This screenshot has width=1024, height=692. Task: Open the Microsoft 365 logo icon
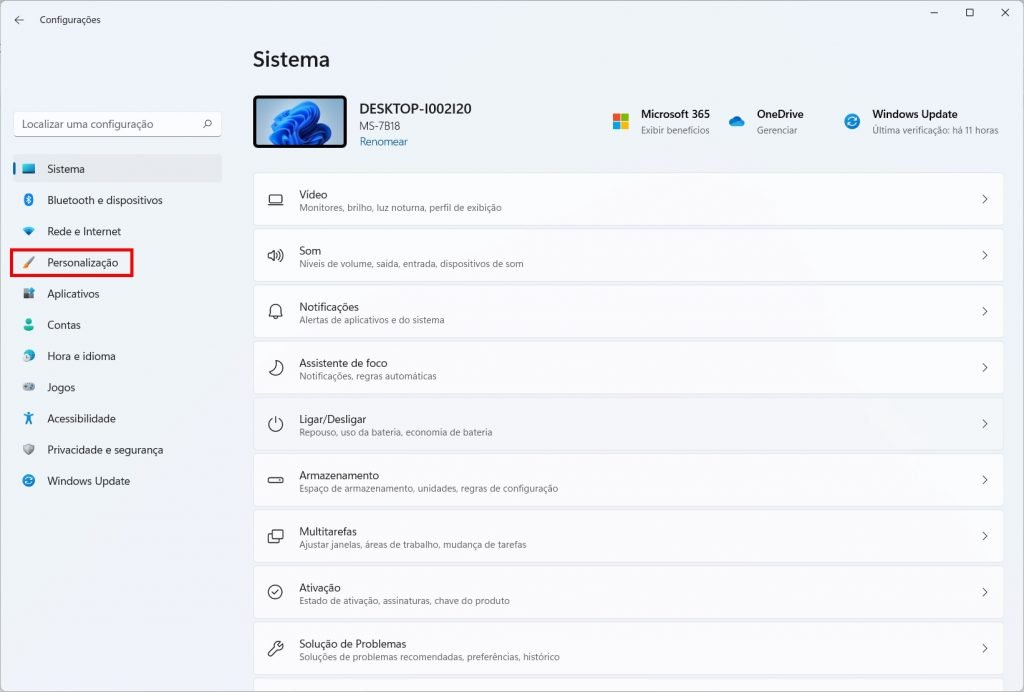(x=621, y=121)
